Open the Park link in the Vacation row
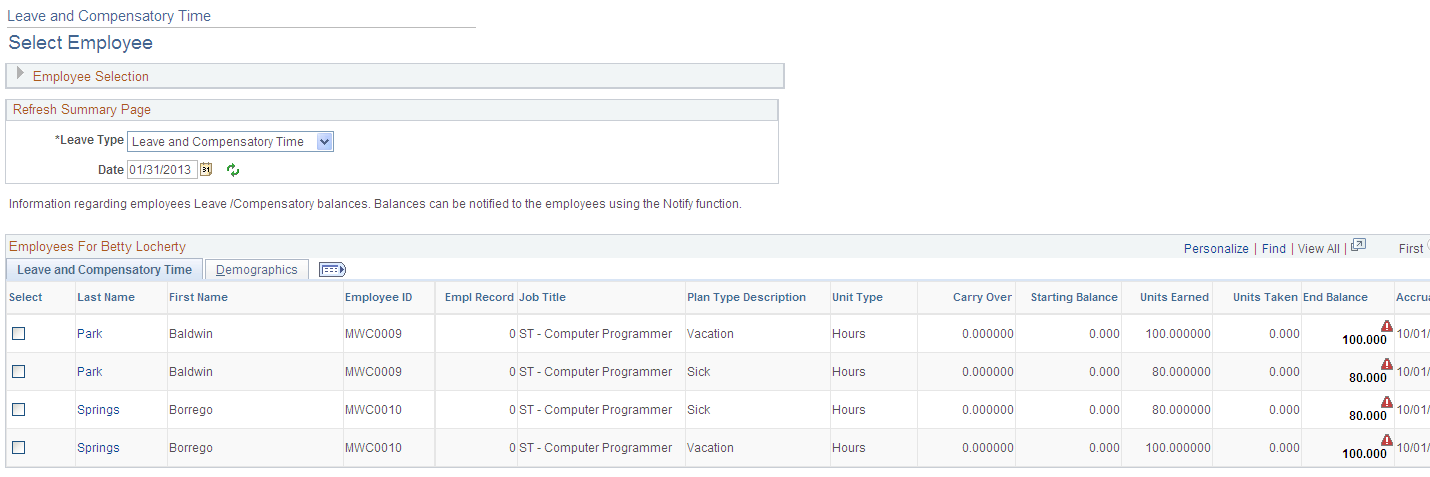This screenshot has width=1430, height=477. coord(90,334)
